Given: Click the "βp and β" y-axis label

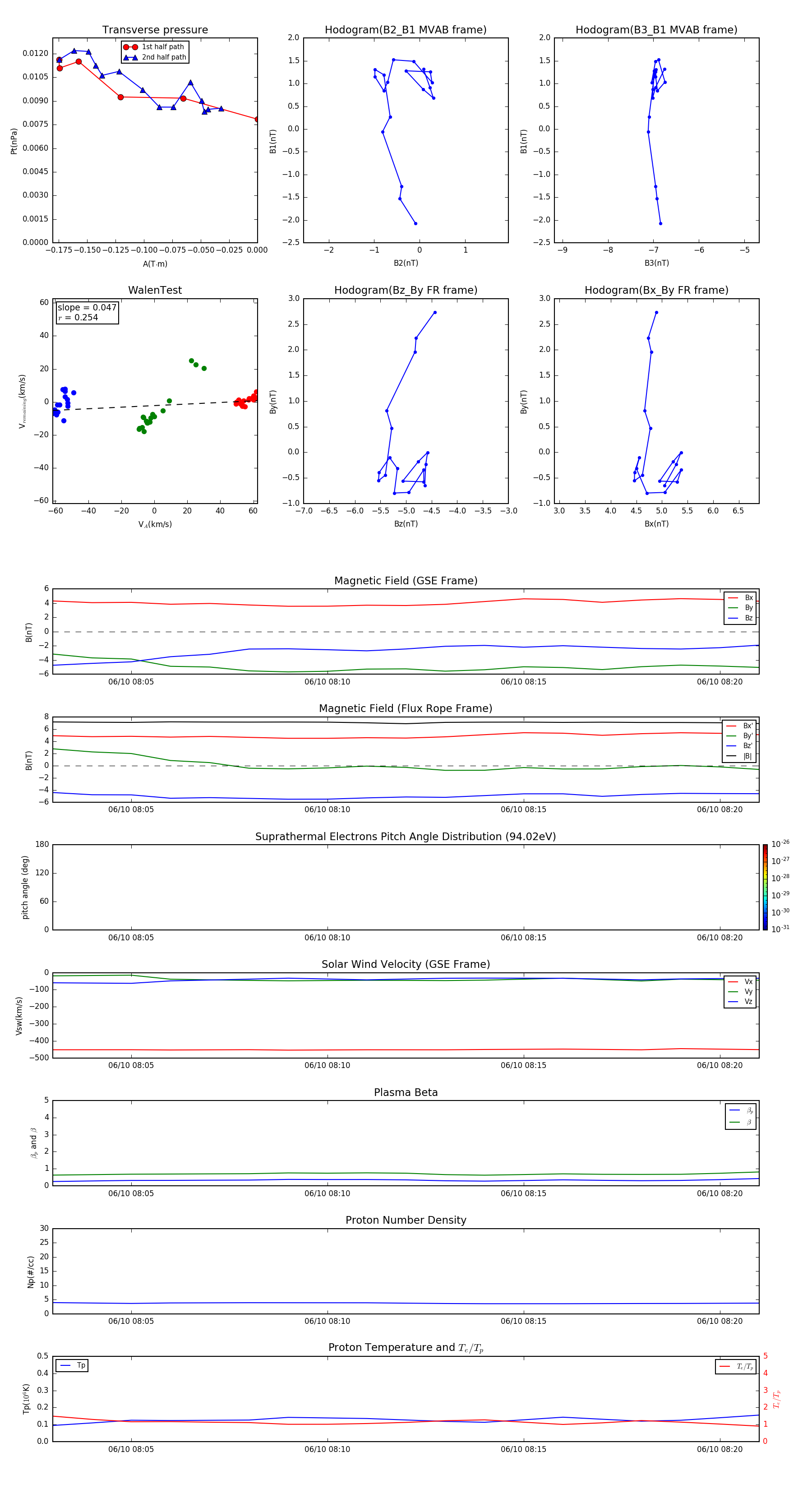Looking at the screenshot, I should tap(33, 1143).
